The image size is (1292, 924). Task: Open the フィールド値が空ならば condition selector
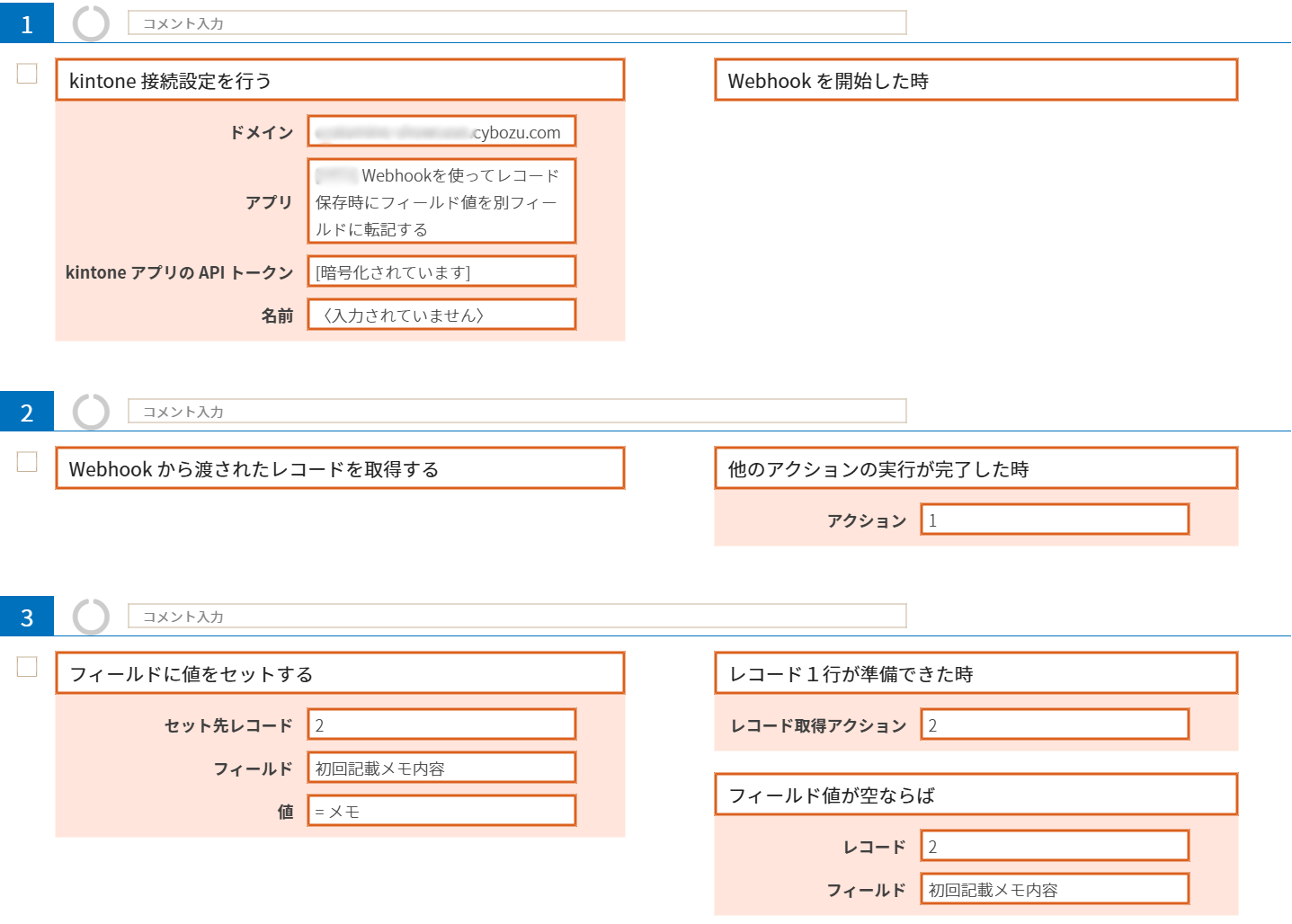[976, 795]
